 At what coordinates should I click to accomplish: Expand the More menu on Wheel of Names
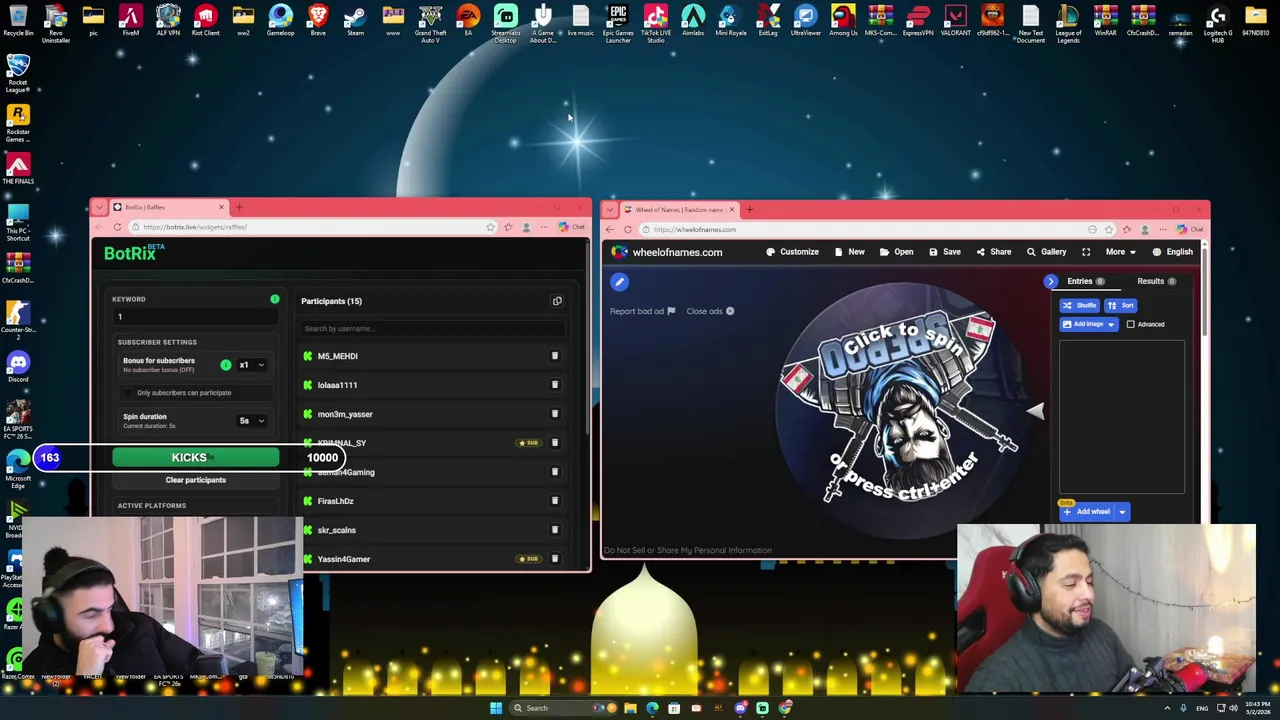click(1120, 252)
